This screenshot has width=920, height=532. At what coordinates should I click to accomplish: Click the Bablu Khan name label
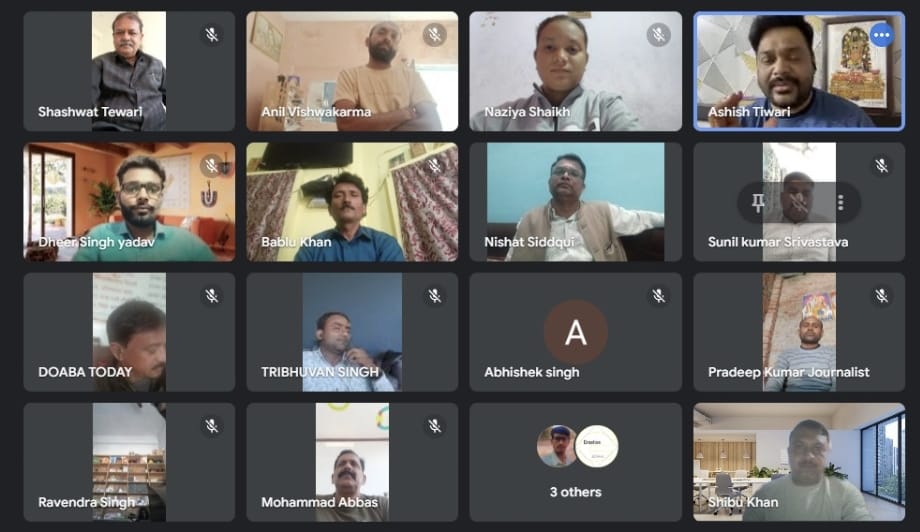(296, 242)
